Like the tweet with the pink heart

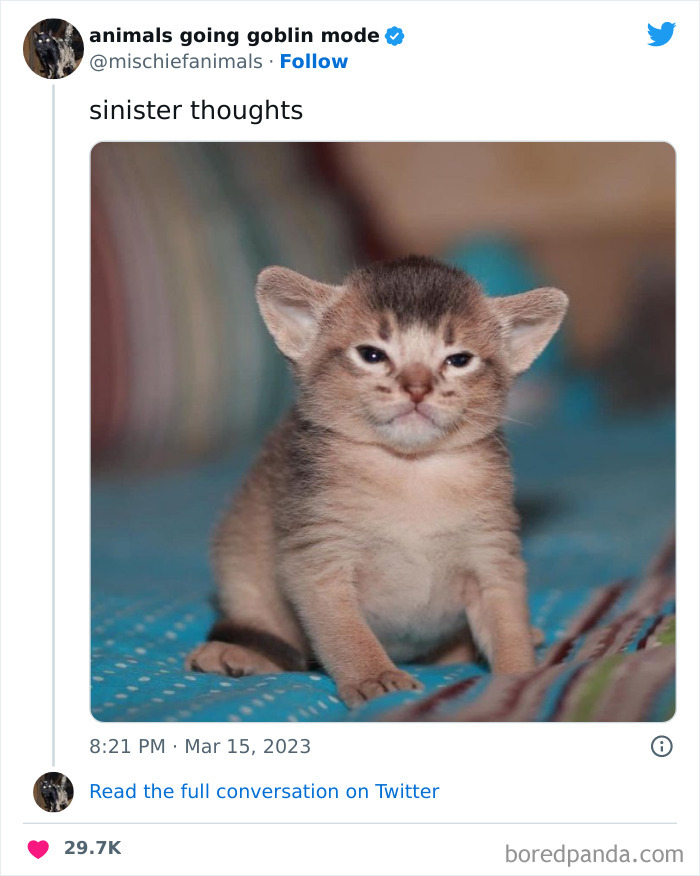click(39, 849)
